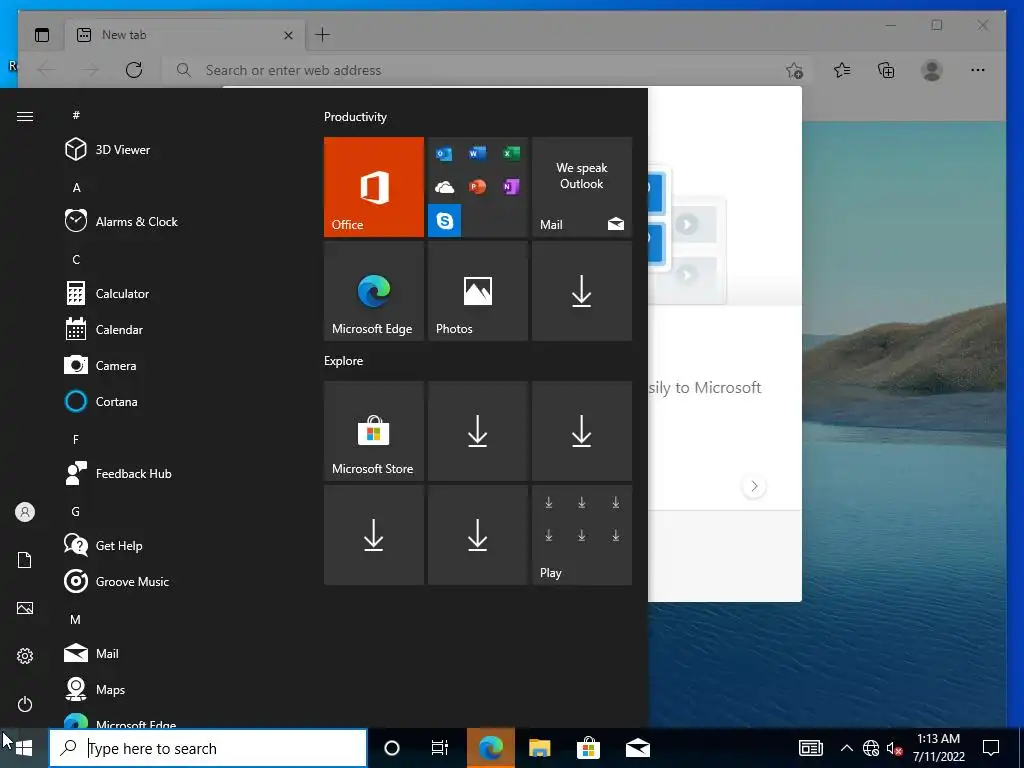
Task: Open the Photos tile
Action: point(477,291)
